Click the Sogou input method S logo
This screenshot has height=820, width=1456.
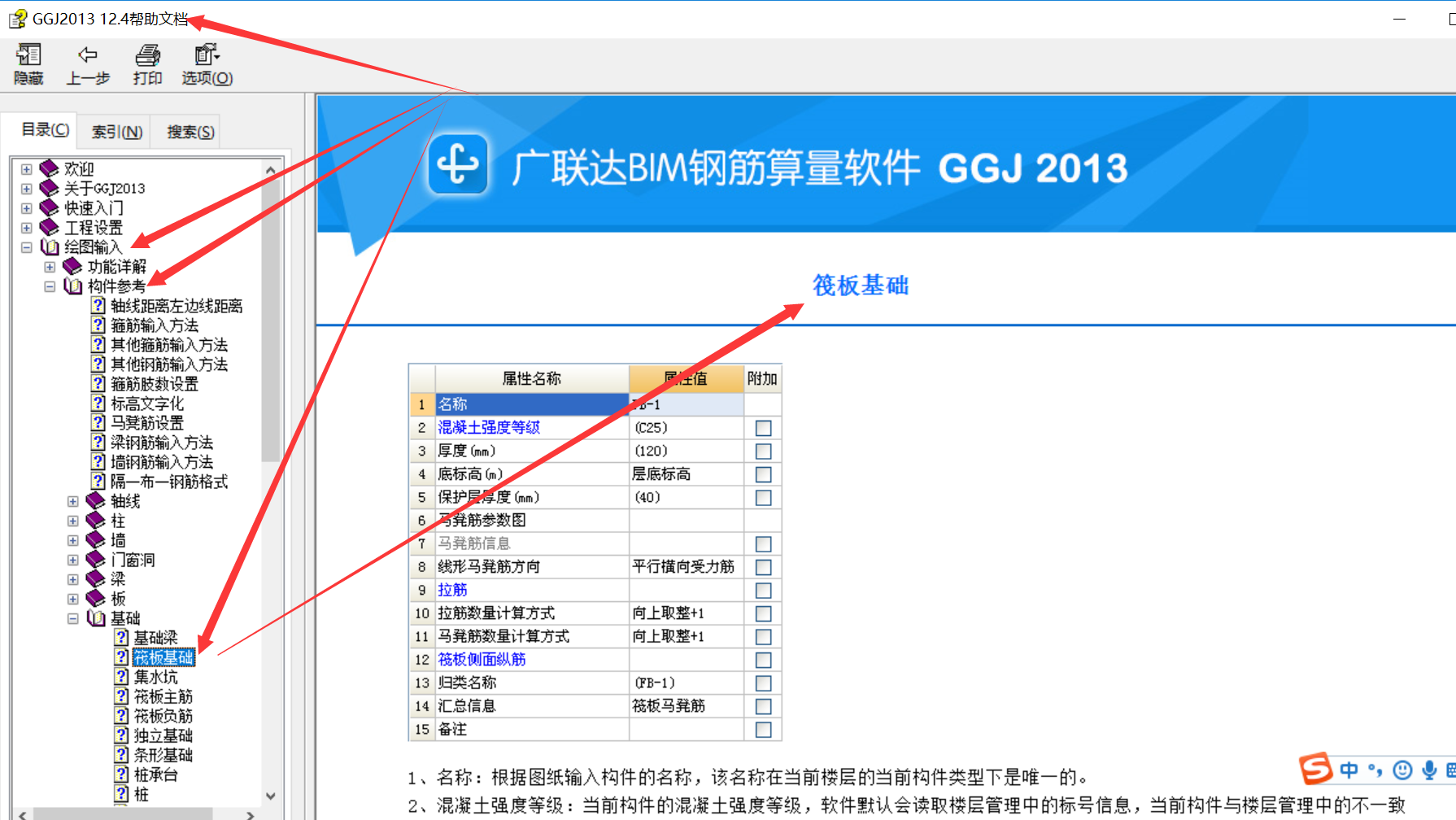click(x=1315, y=769)
